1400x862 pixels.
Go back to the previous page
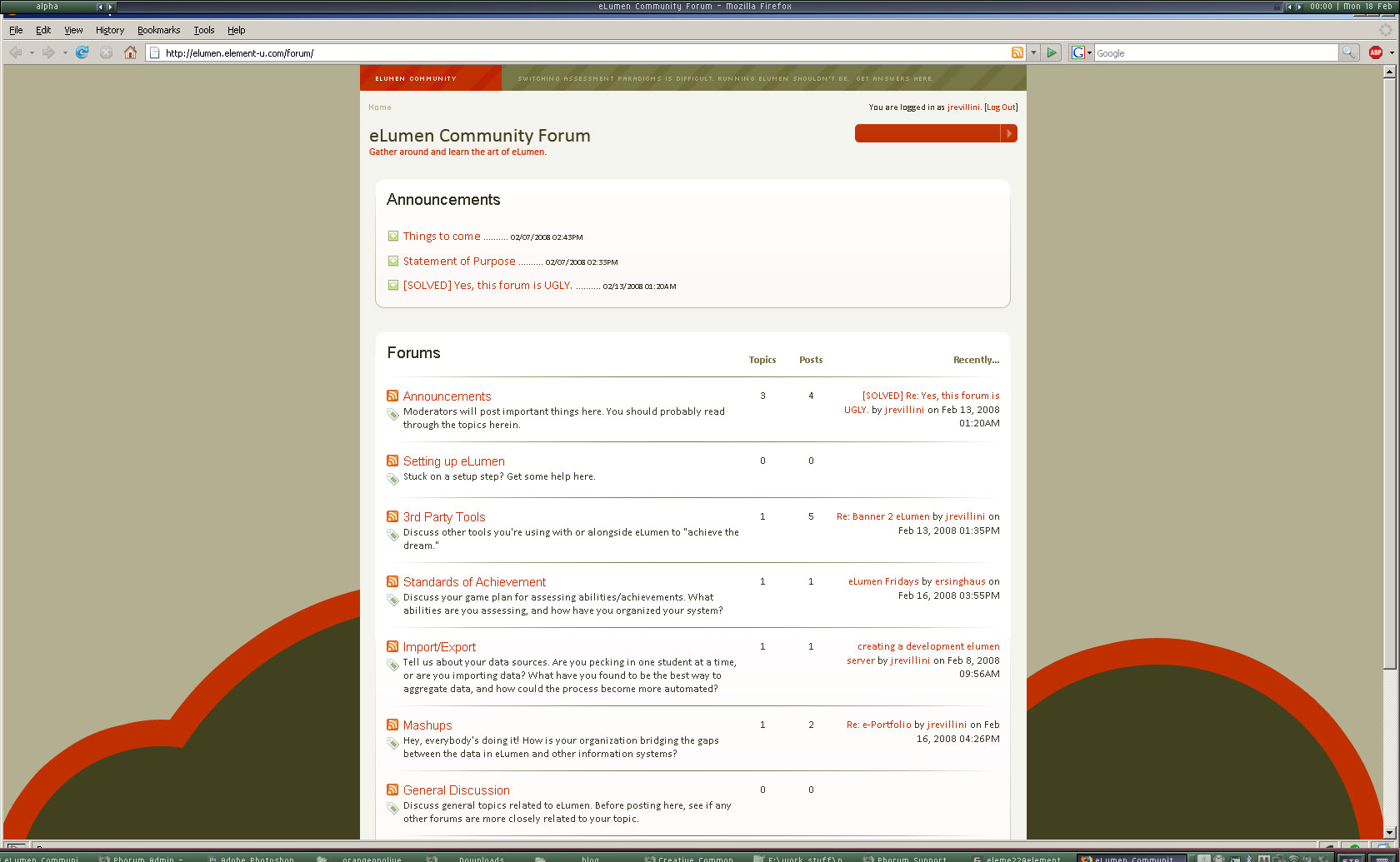point(16,52)
